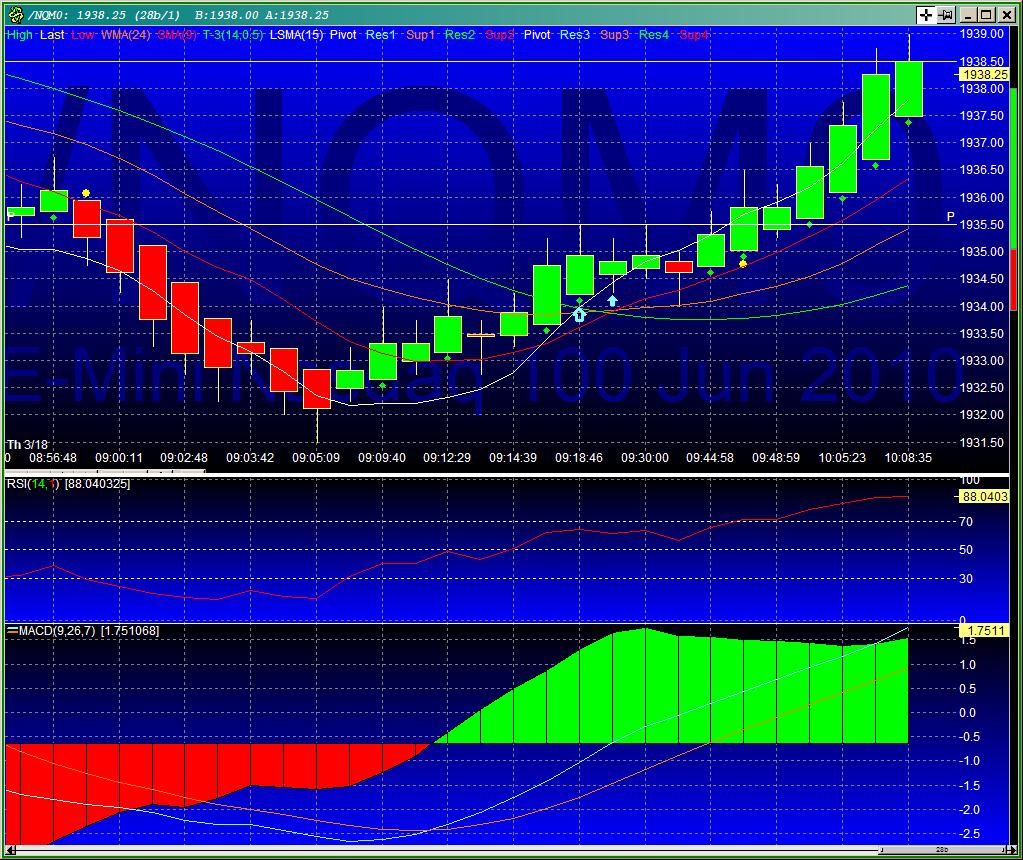Screen dimensions: 1023x860
Task: Select the Res1 legend label
Action: pyautogui.click(x=380, y=35)
